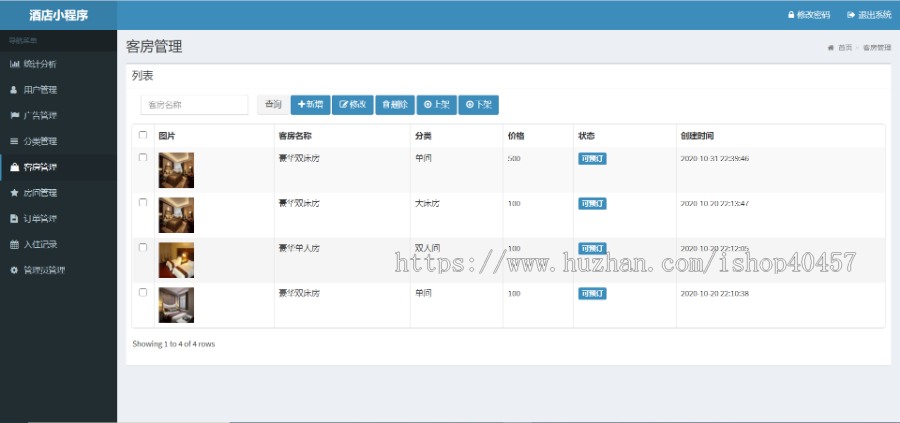Viewport: 900px width, 423px height.
Task: Click the 豪华单人房 room name
Action: point(299,248)
